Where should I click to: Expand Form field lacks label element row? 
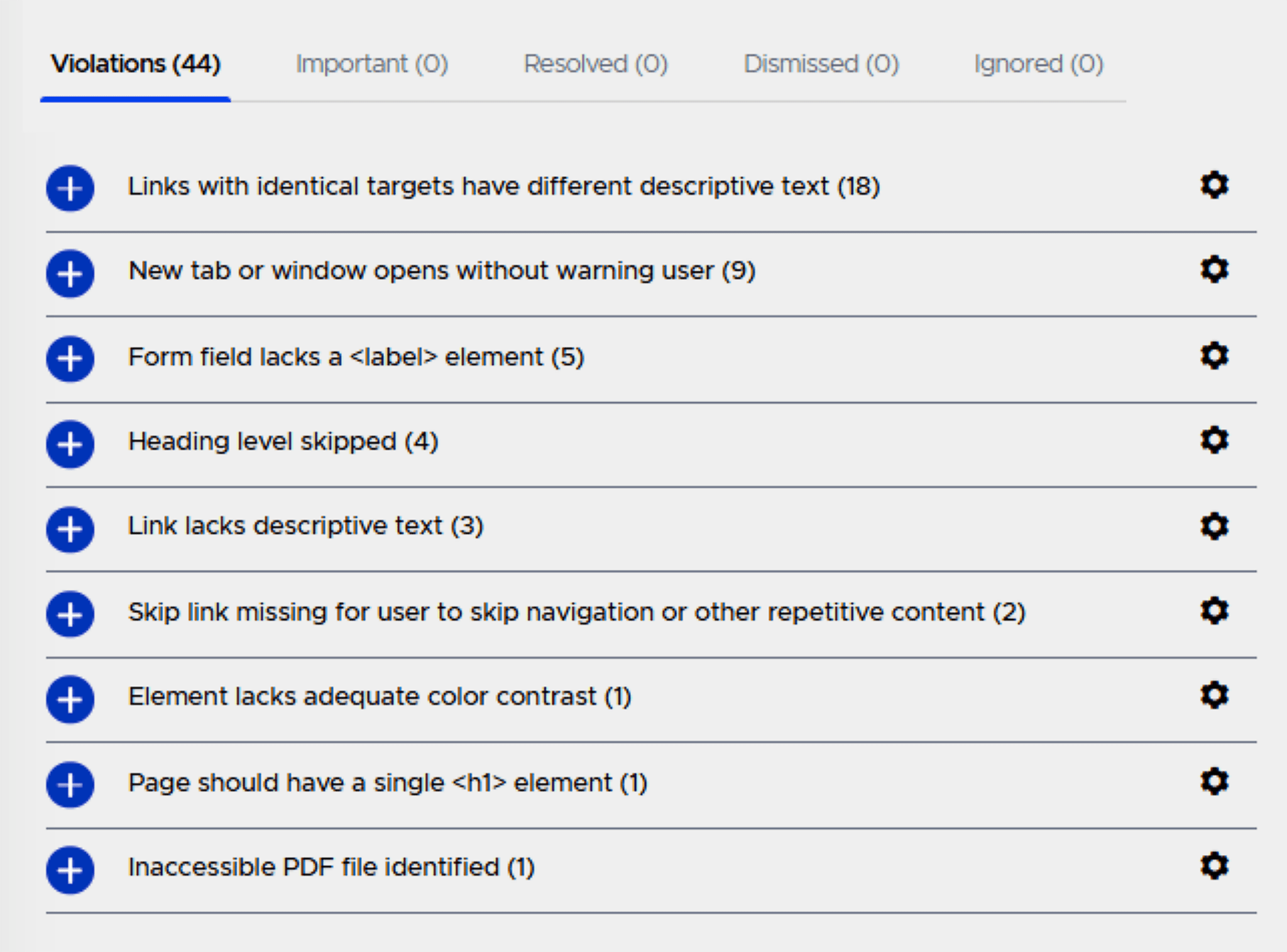point(70,359)
